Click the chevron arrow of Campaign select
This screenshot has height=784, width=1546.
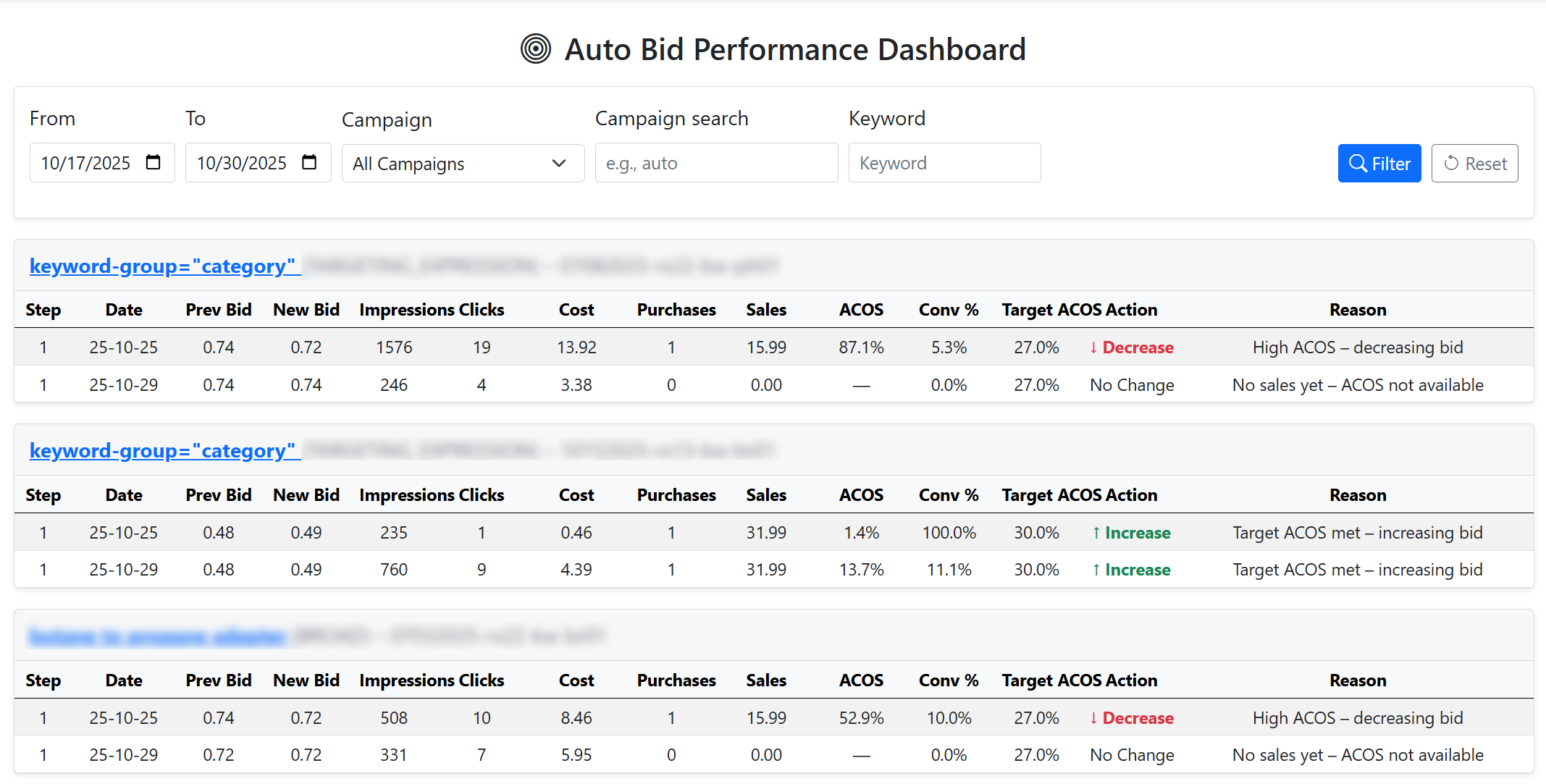point(558,164)
